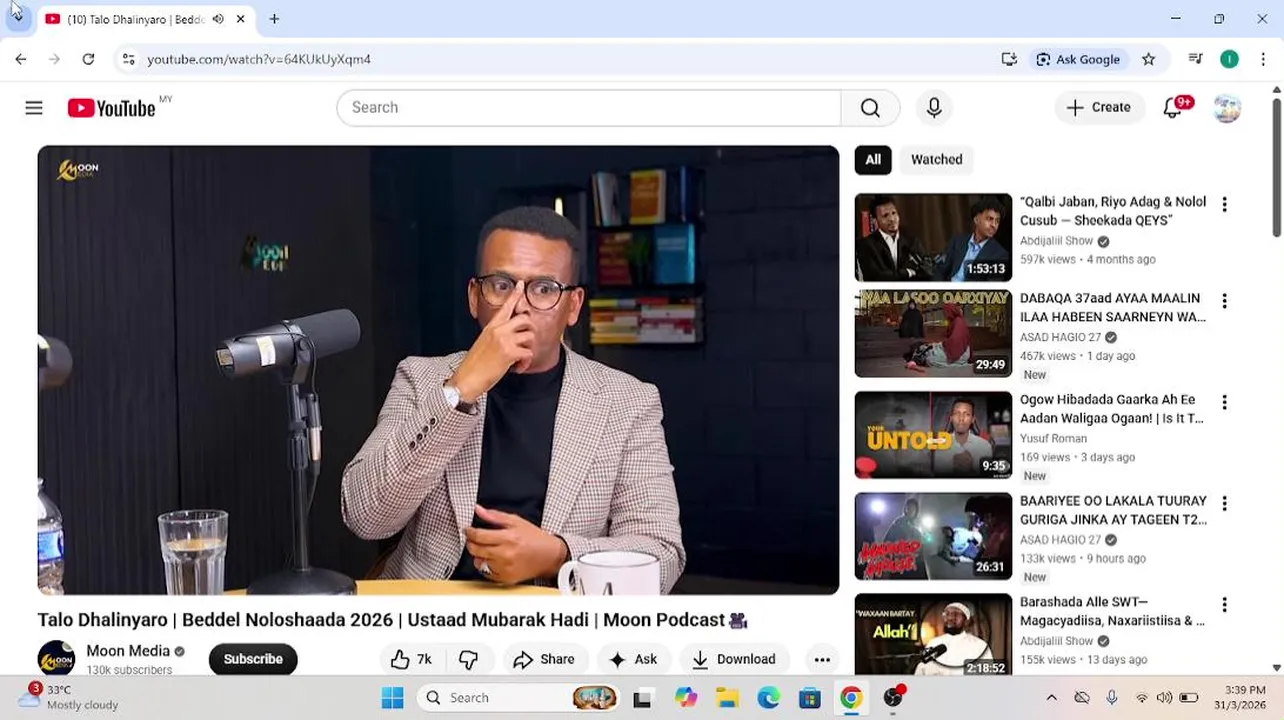Click the Sheekada QEYS video thumbnail
The image size is (1284, 720).
(x=933, y=237)
